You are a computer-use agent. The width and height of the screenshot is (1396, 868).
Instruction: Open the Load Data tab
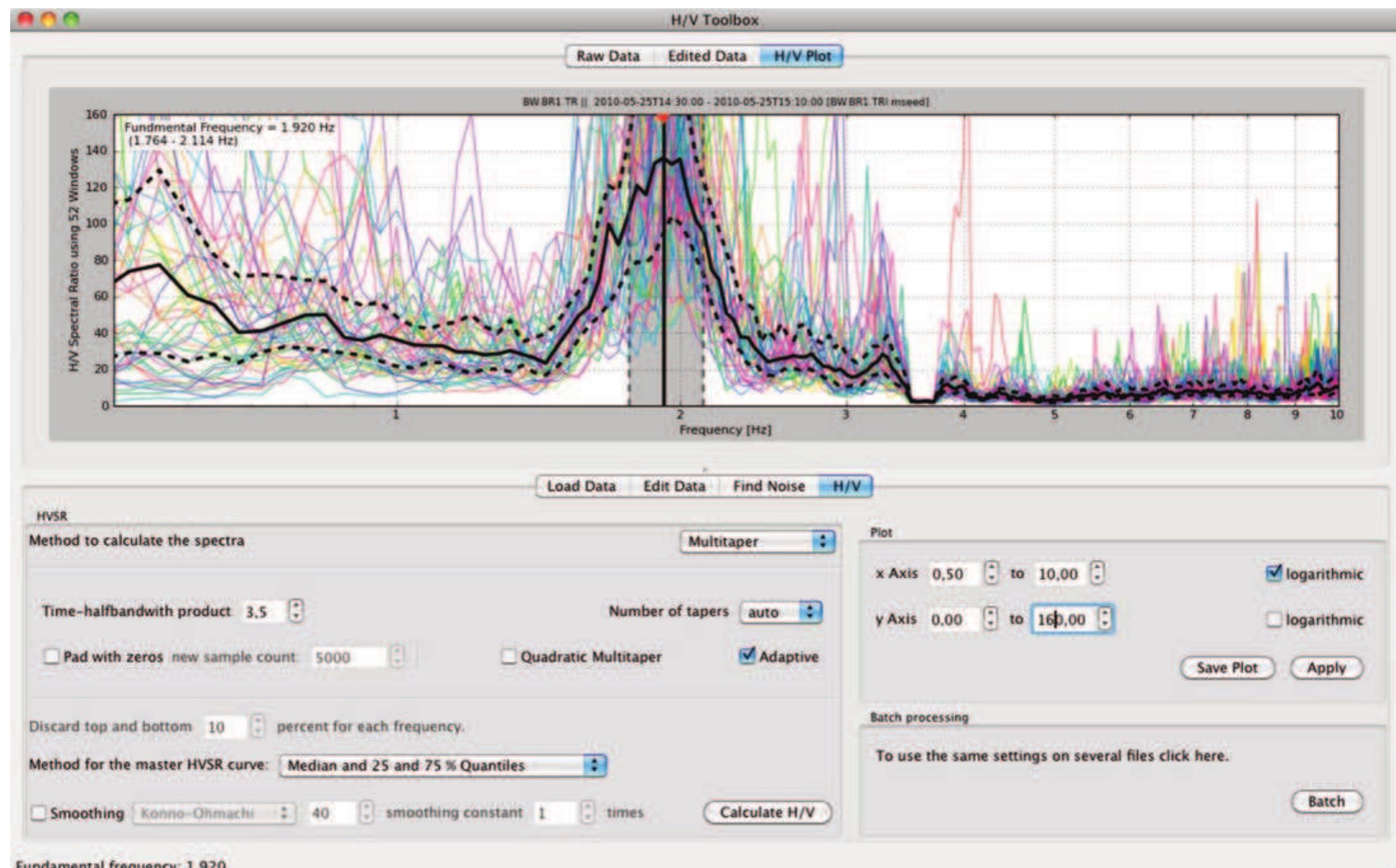[581, 486]
